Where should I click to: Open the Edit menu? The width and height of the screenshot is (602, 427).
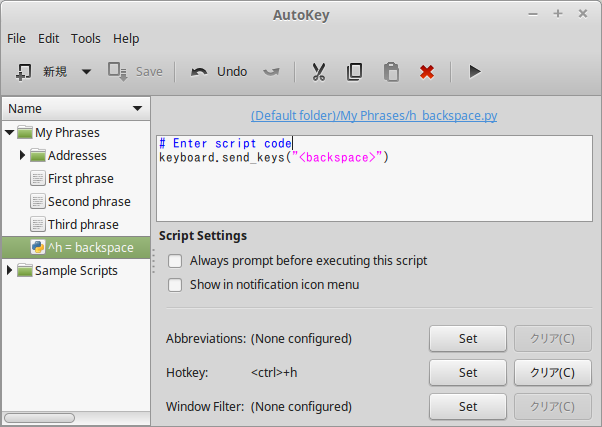(x=48, y=39)
